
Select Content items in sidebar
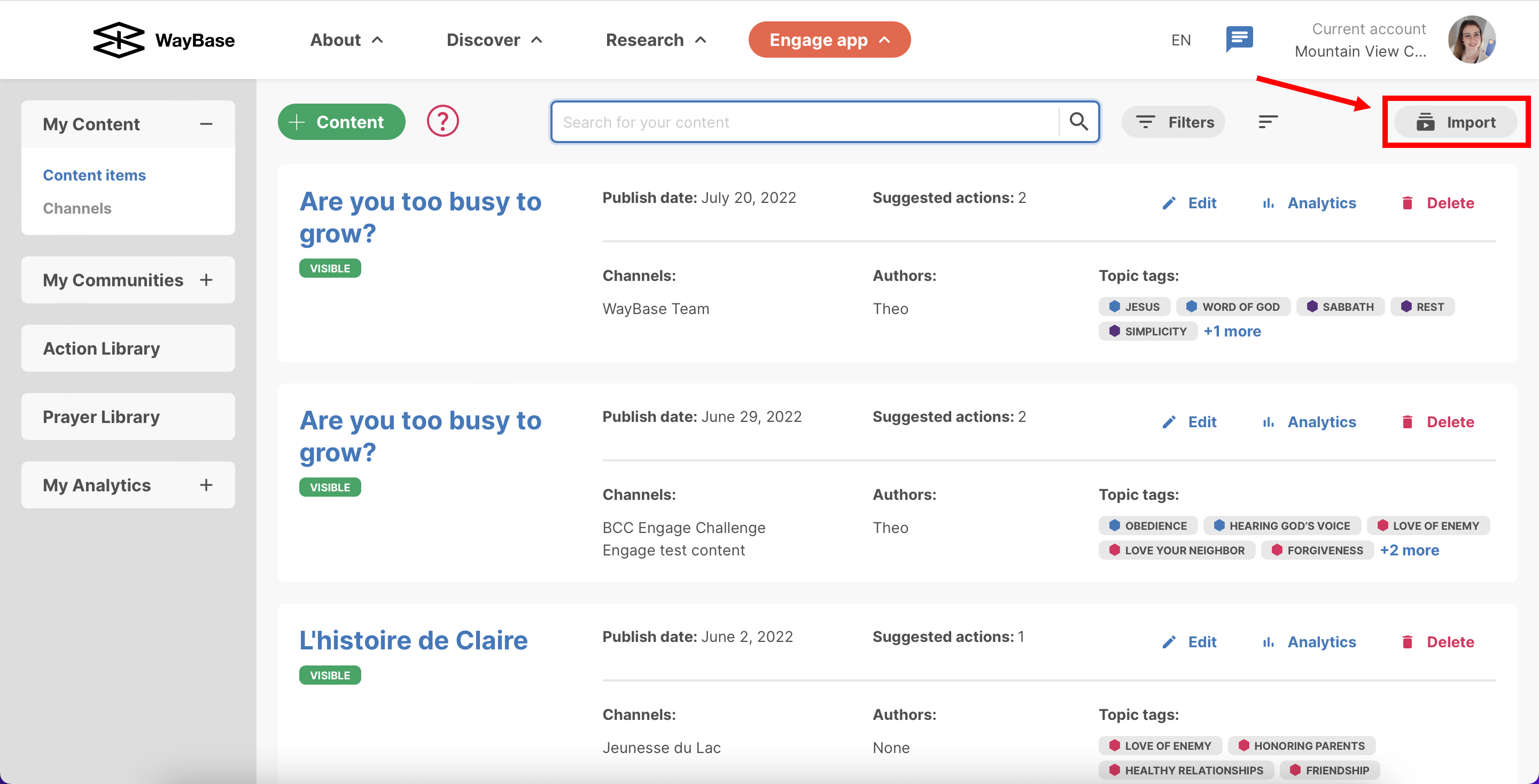(x=95, y=175)
